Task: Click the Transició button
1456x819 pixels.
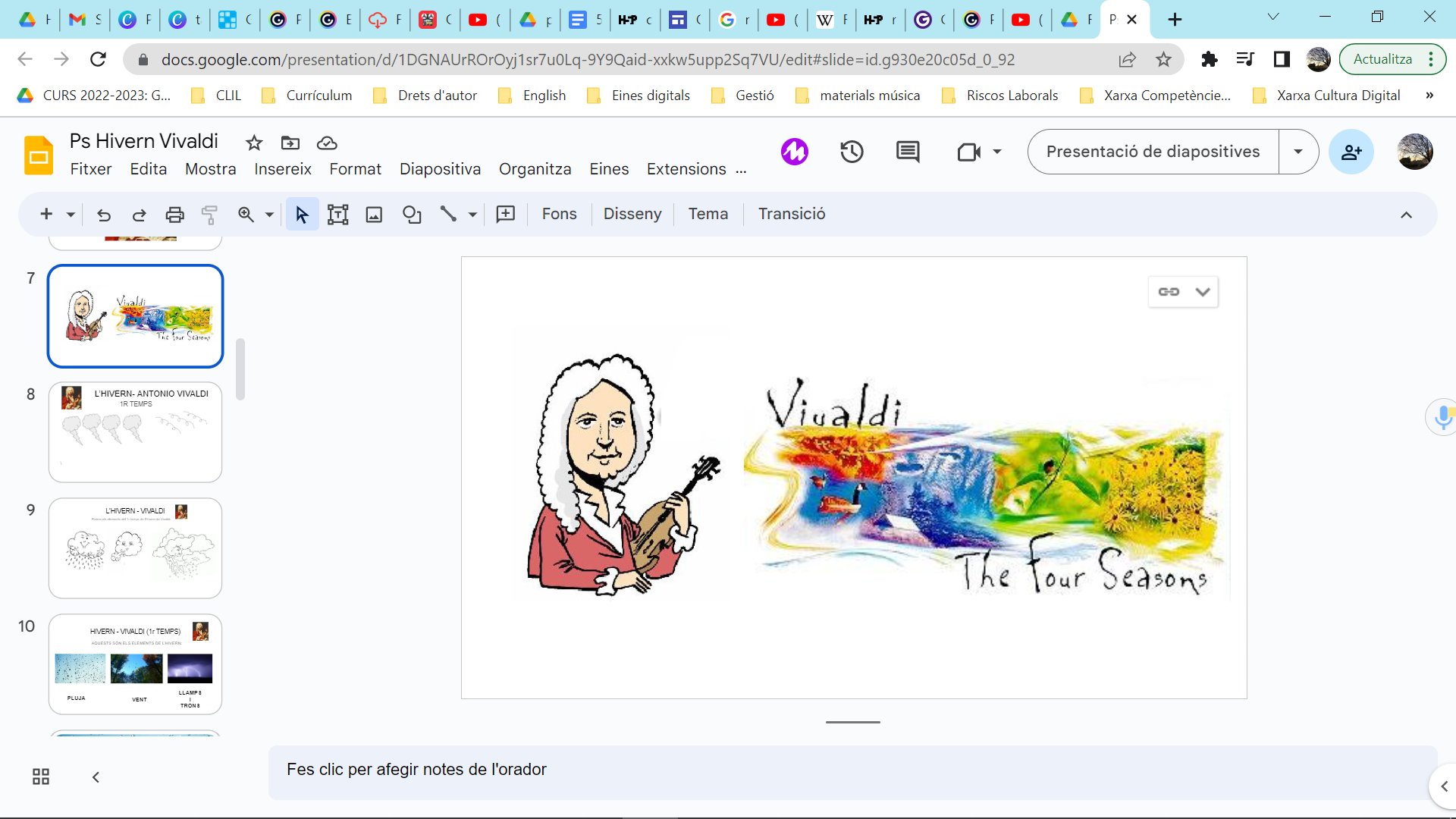Action: click(792, 214)
